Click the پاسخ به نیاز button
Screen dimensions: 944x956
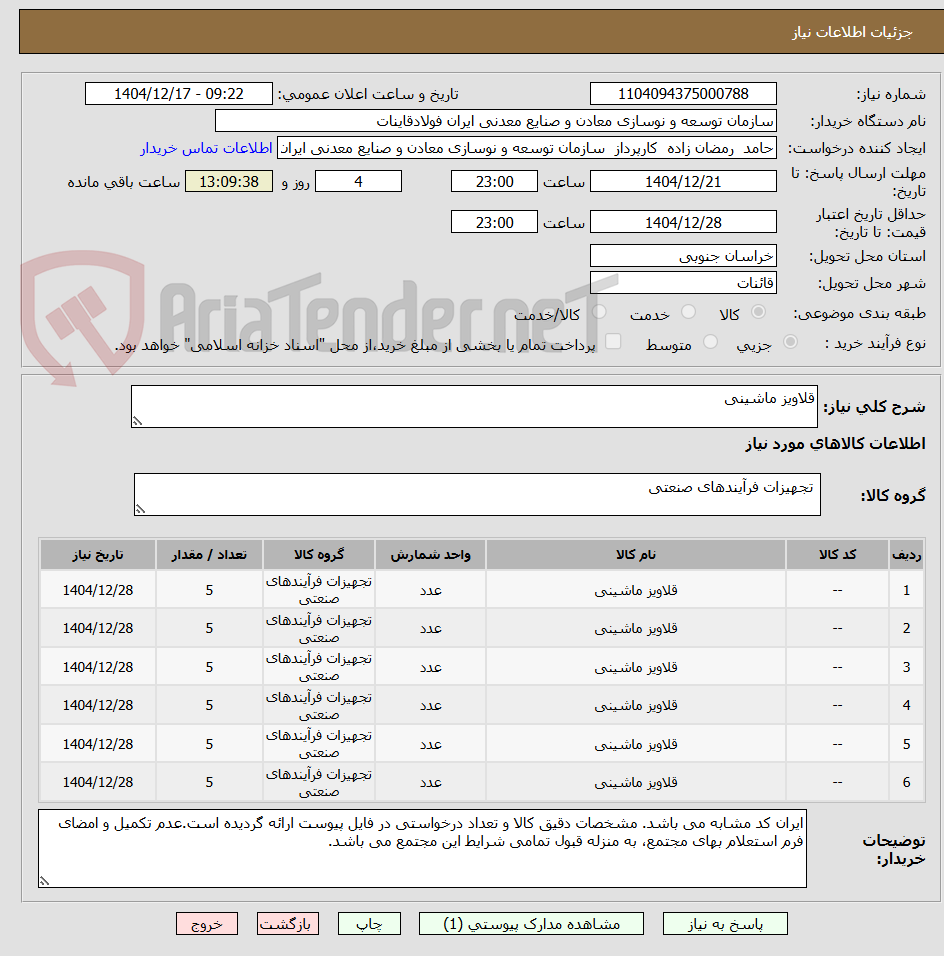(725, 924)
